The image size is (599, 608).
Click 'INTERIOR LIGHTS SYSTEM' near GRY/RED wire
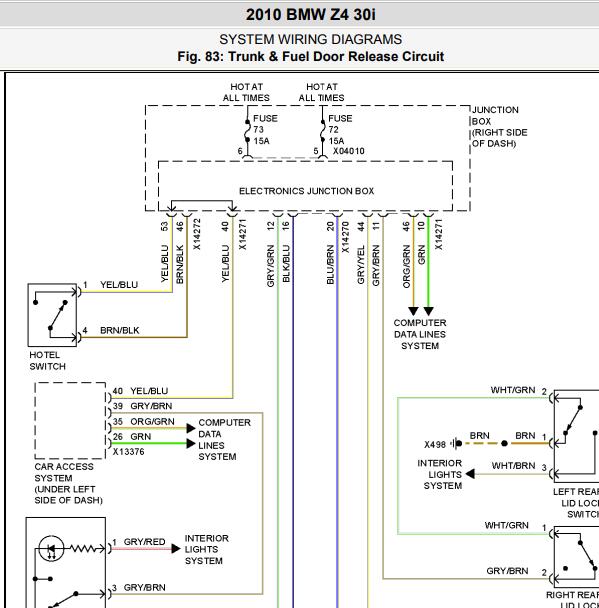(207, 549)
